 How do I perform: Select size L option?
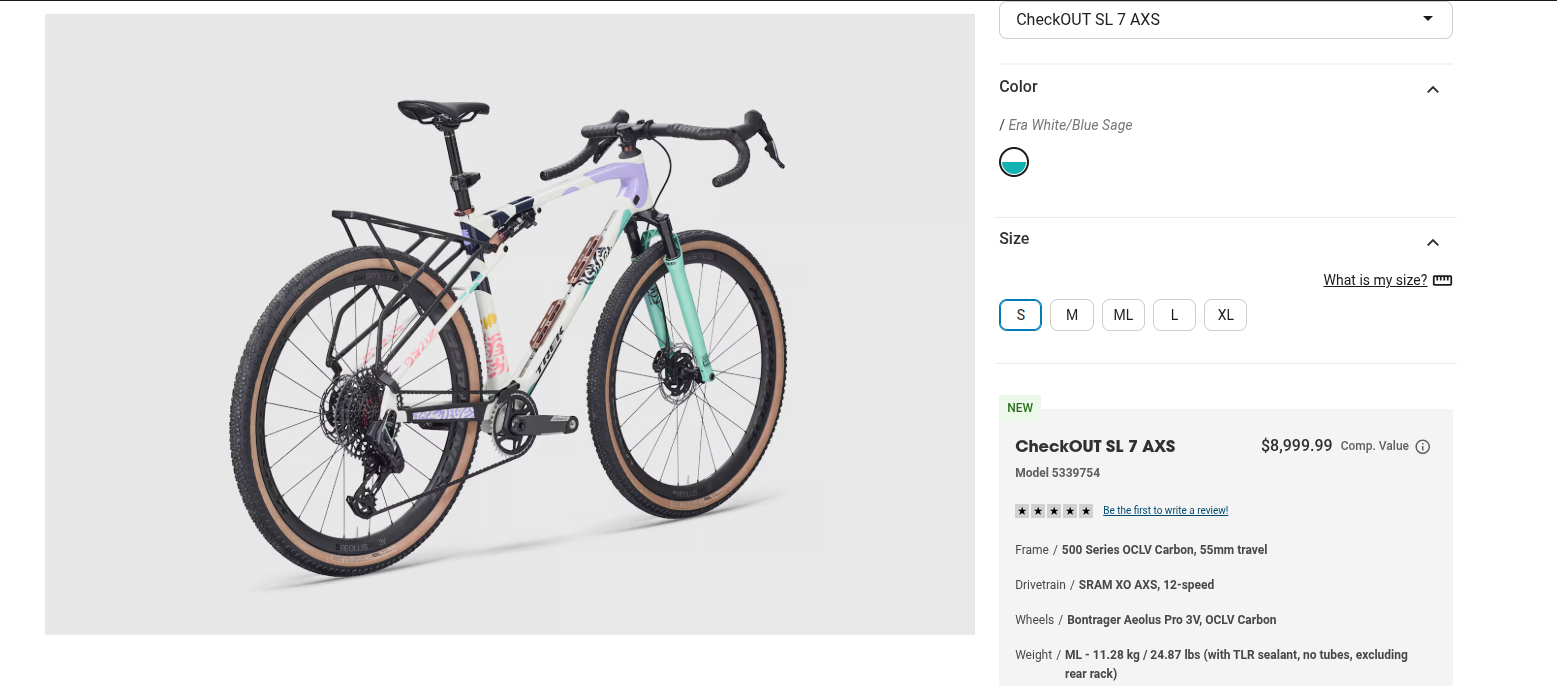click(1174, 315)
